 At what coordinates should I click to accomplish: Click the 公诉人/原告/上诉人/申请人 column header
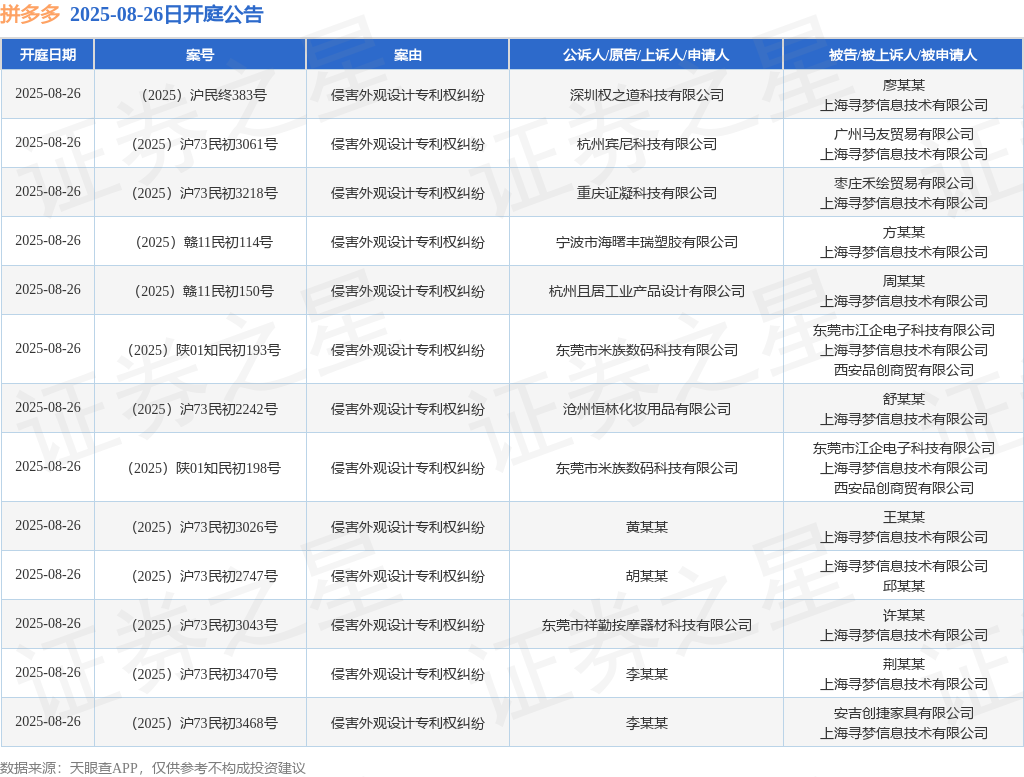click(646, 55)
